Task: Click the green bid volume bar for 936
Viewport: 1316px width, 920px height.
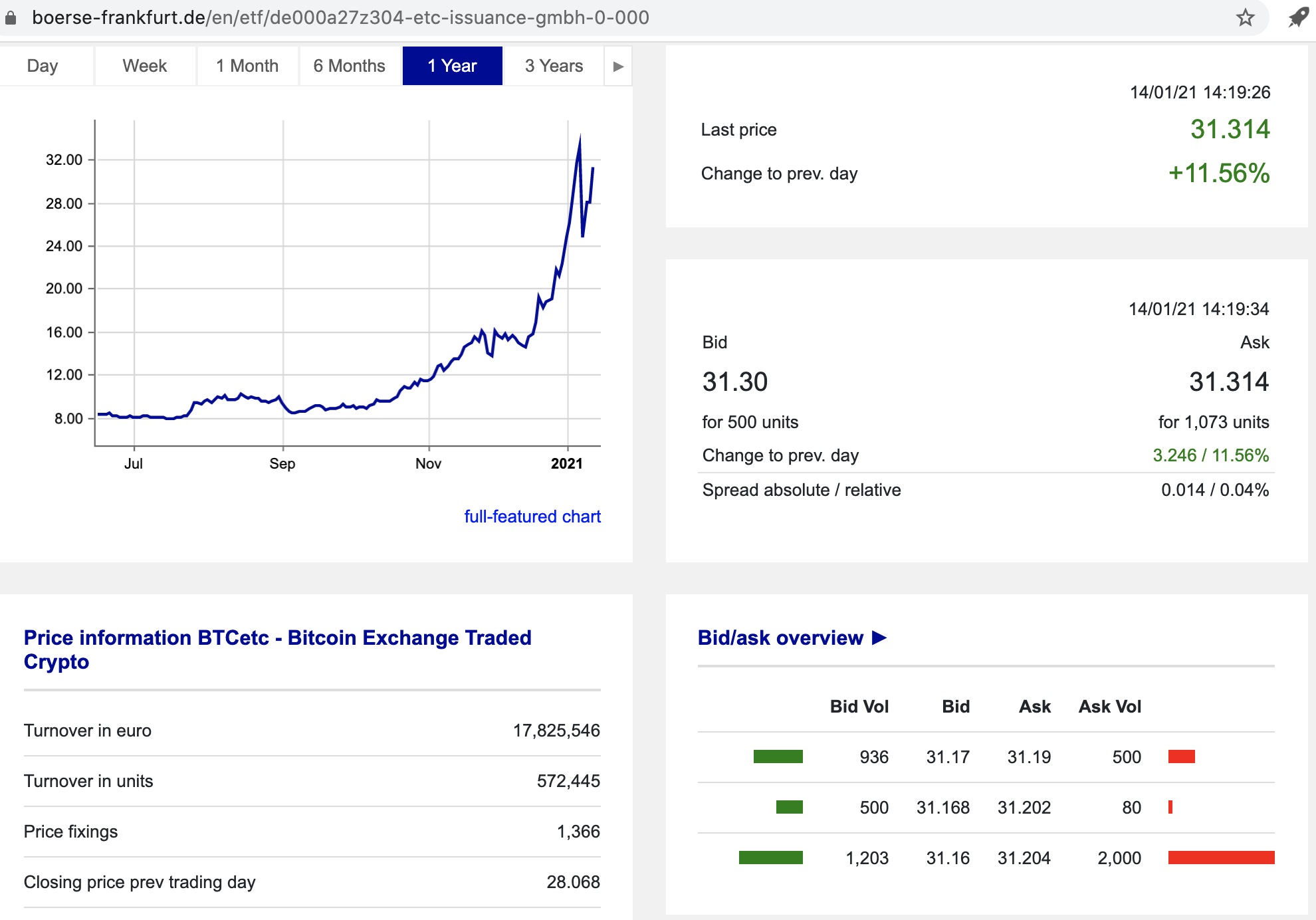Action: tap(778, 756)
